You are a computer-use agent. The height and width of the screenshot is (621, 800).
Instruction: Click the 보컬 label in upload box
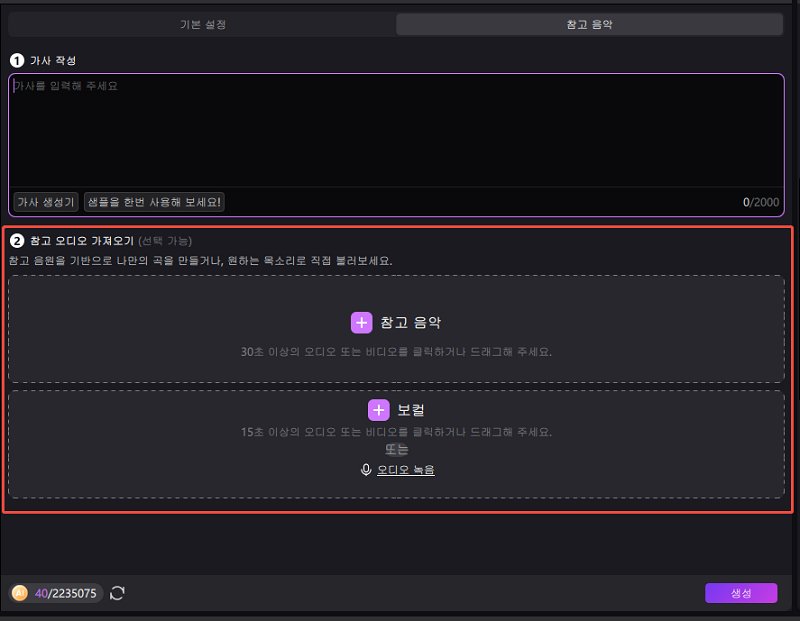[x=411, y=410]
